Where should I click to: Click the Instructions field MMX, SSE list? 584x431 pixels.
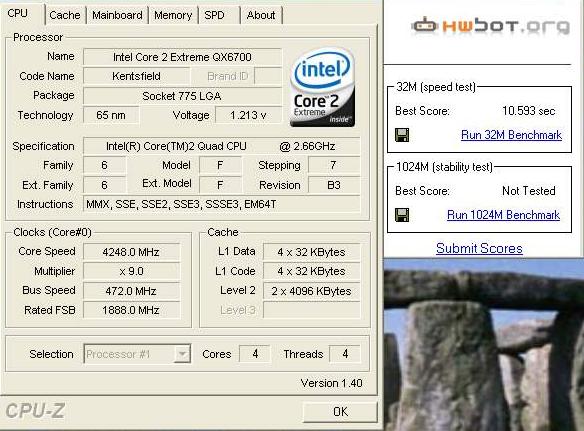point(221,205)
